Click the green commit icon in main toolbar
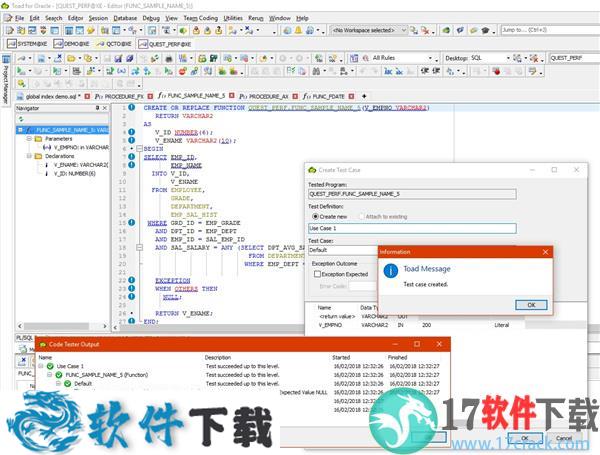 coord(183,30)
